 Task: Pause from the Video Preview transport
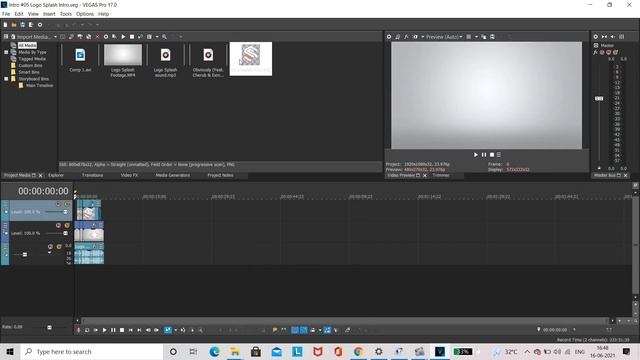coord(484,155)
